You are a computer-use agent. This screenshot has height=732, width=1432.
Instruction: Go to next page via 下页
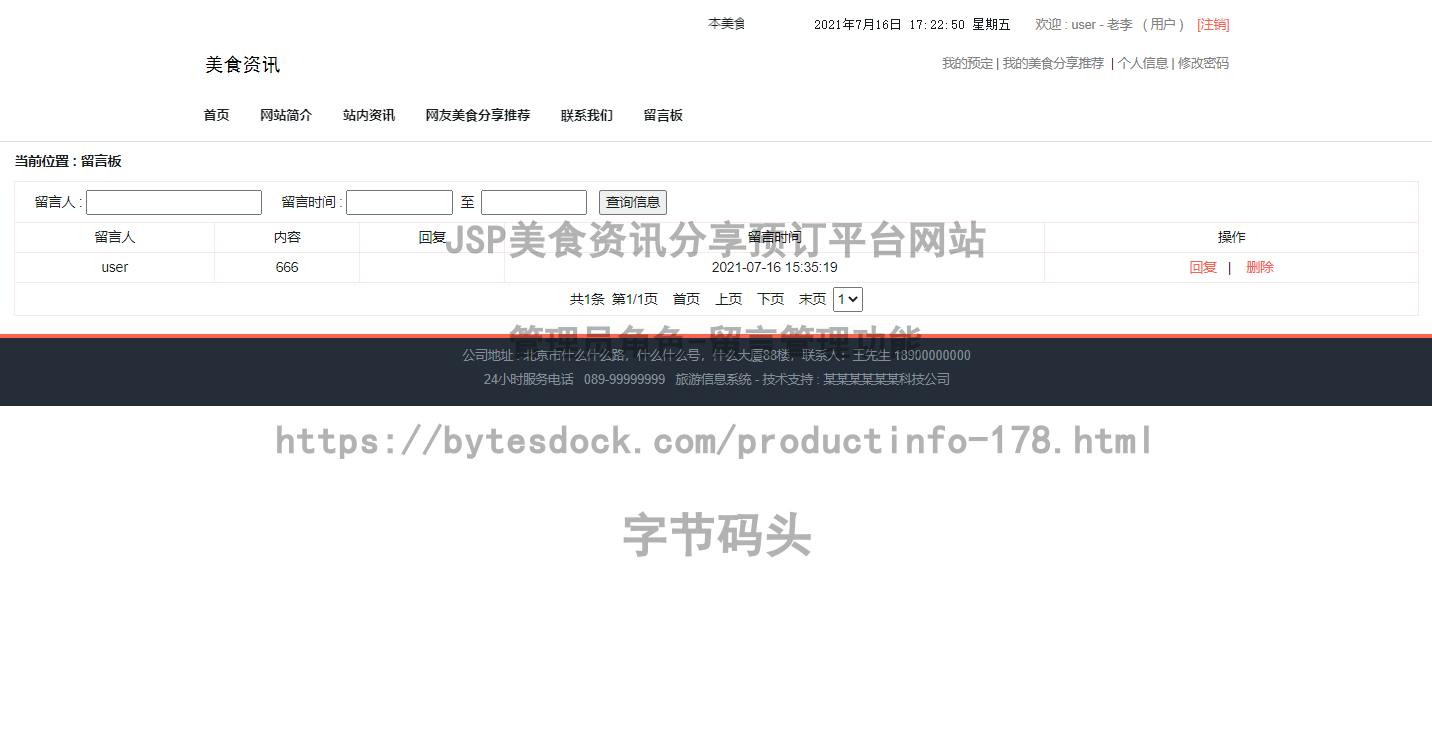771,298
